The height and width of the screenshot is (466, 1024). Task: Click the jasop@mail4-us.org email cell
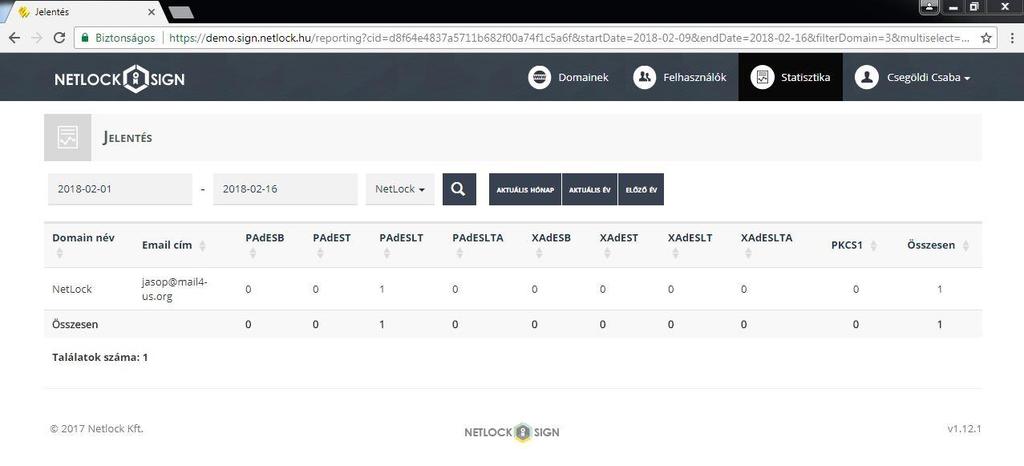pos(174,288)
